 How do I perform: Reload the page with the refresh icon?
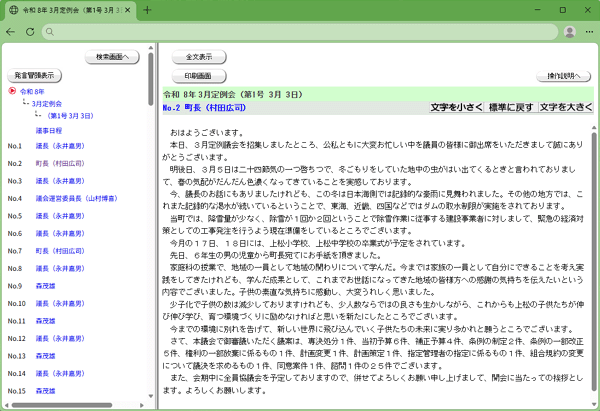tap(30, 32)
